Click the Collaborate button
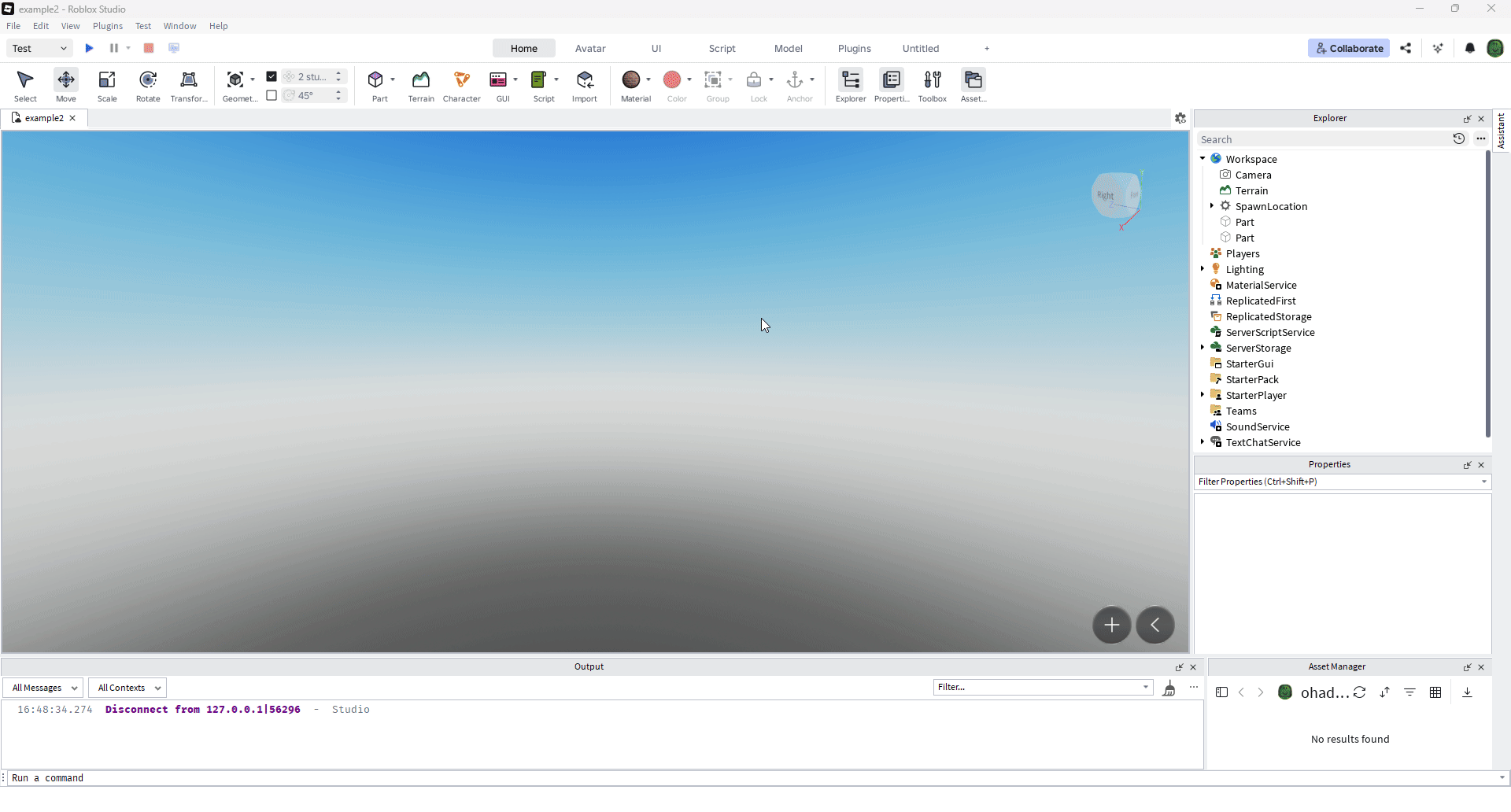This screenshot has width=1511, height=812. 1349,48
